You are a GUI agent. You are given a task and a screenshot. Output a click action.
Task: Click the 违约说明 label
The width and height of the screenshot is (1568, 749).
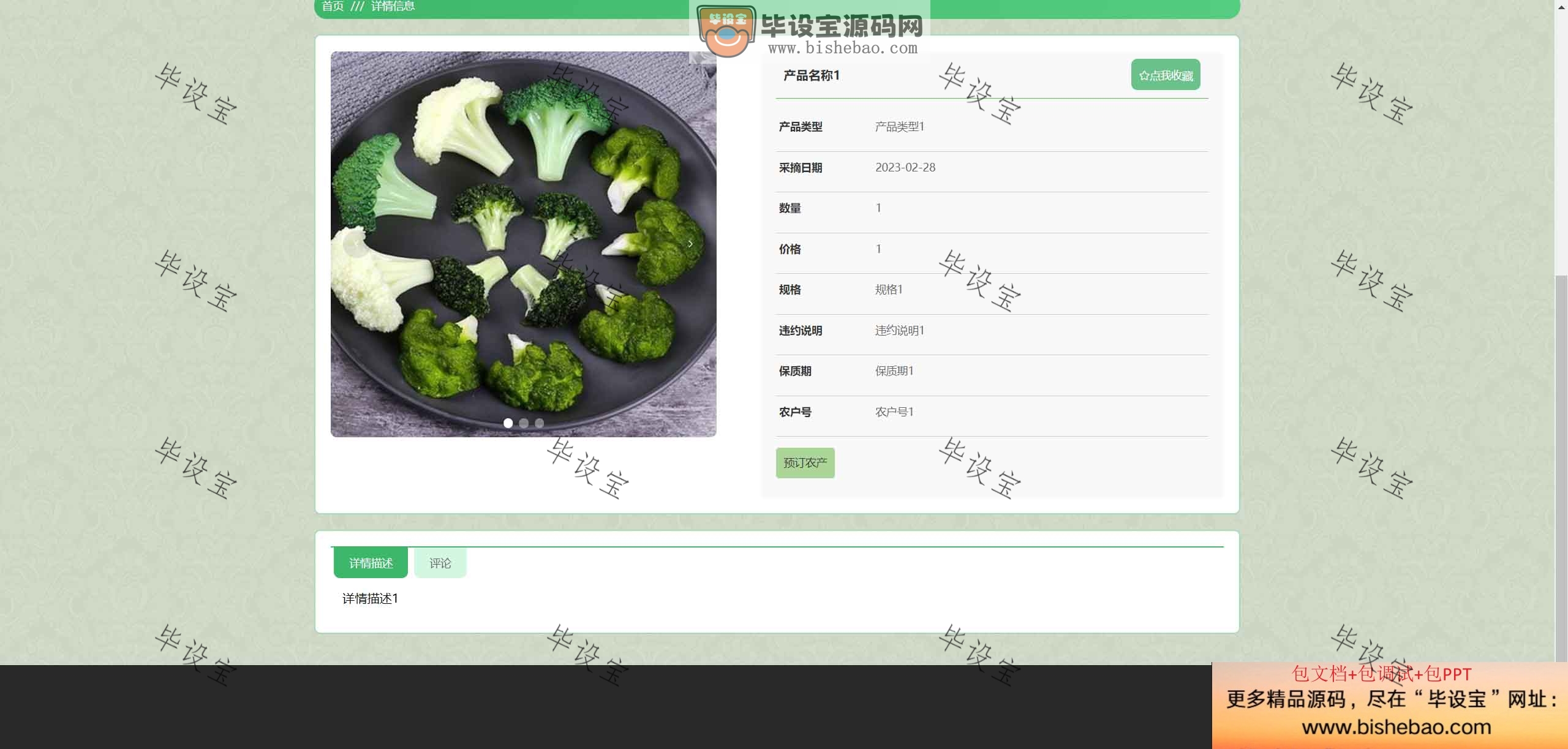pyautogui.click(x=800, y=331)
